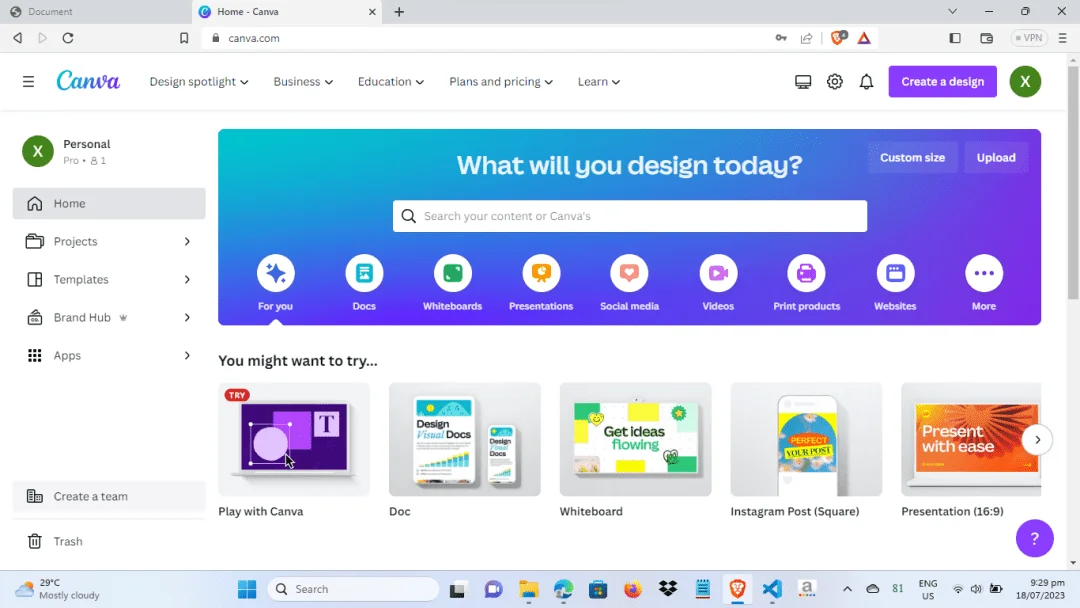Switch to the Document browser tab
Image resolution: width=1080 pixels, height=608 pixels.
tap(95, 12)
